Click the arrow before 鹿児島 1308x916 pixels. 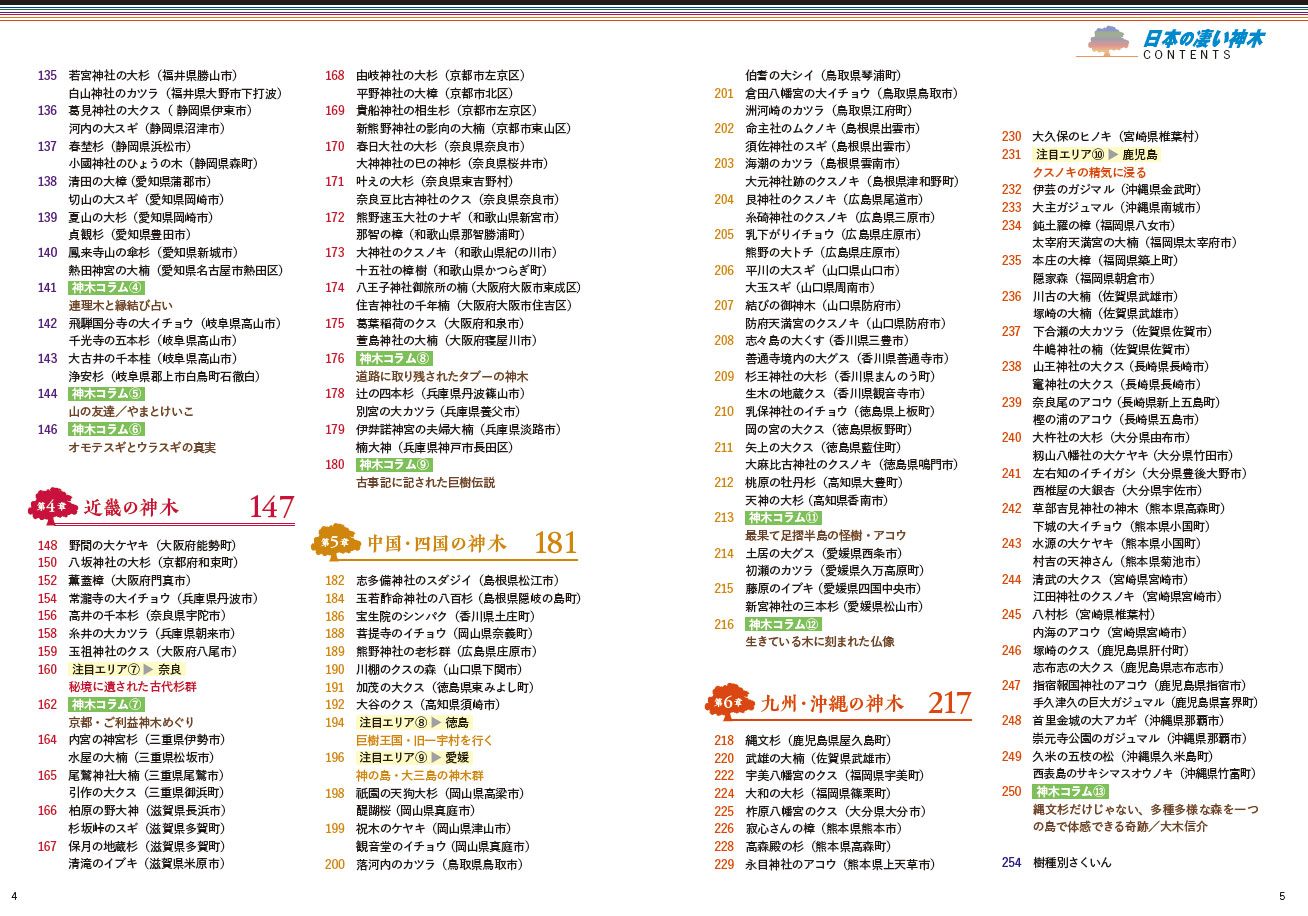(x=1112, y=155)
